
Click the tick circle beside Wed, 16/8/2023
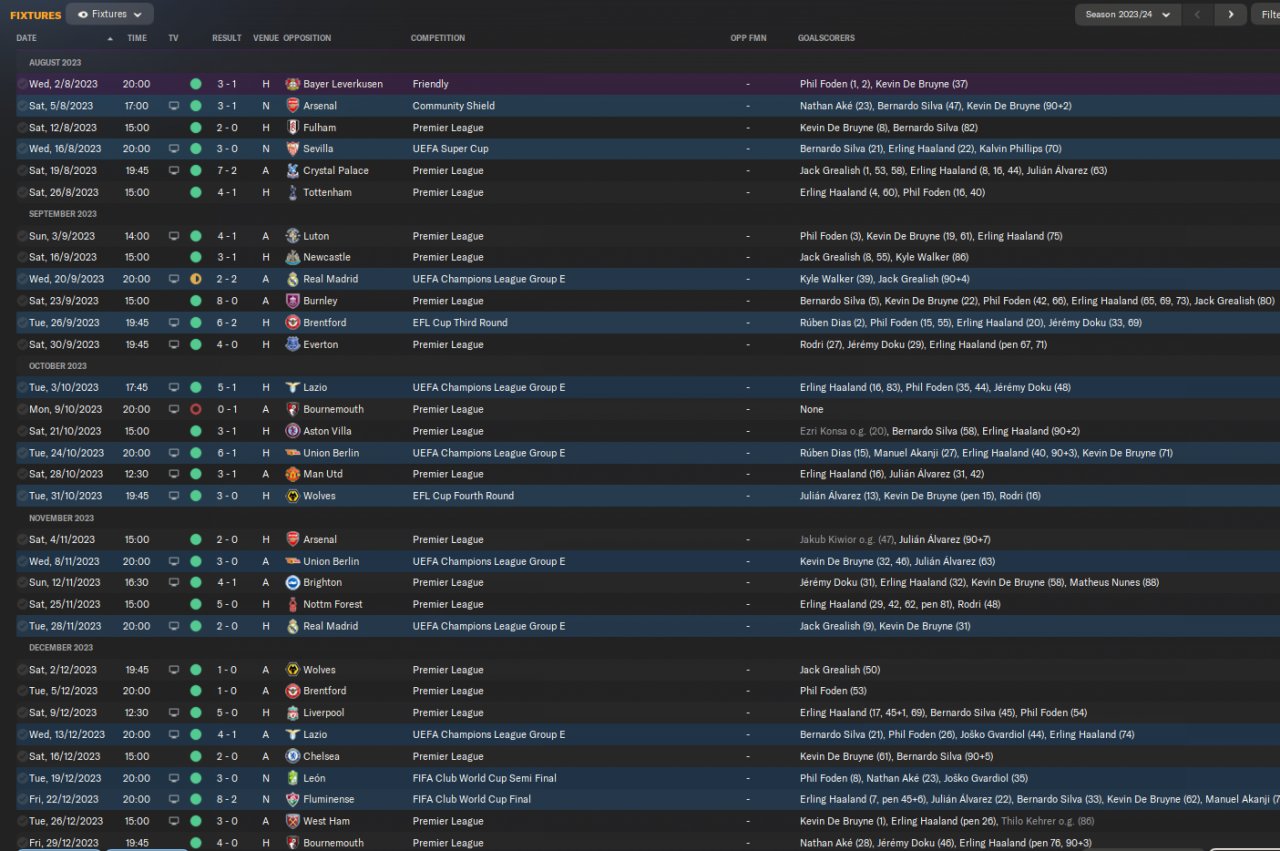point(22,149)
